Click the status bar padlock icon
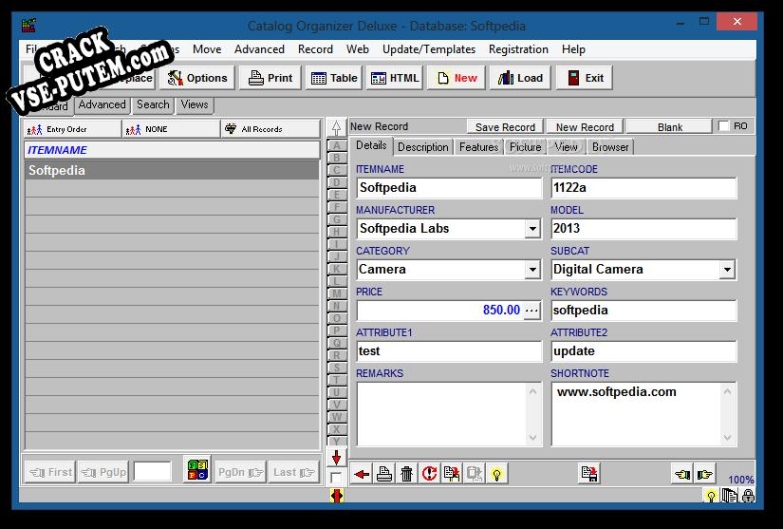Screen dimensions: 783x529 (748, 496)
